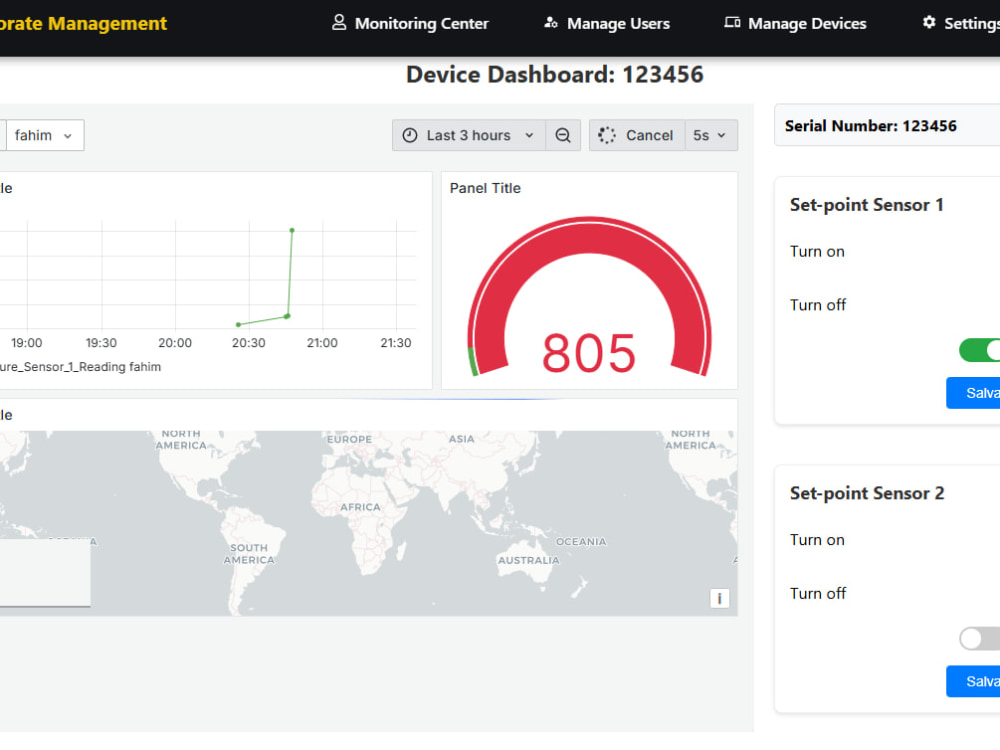The image size is (1000, 750).
Task: Zoom out the time range
Action: pos(563,135)
